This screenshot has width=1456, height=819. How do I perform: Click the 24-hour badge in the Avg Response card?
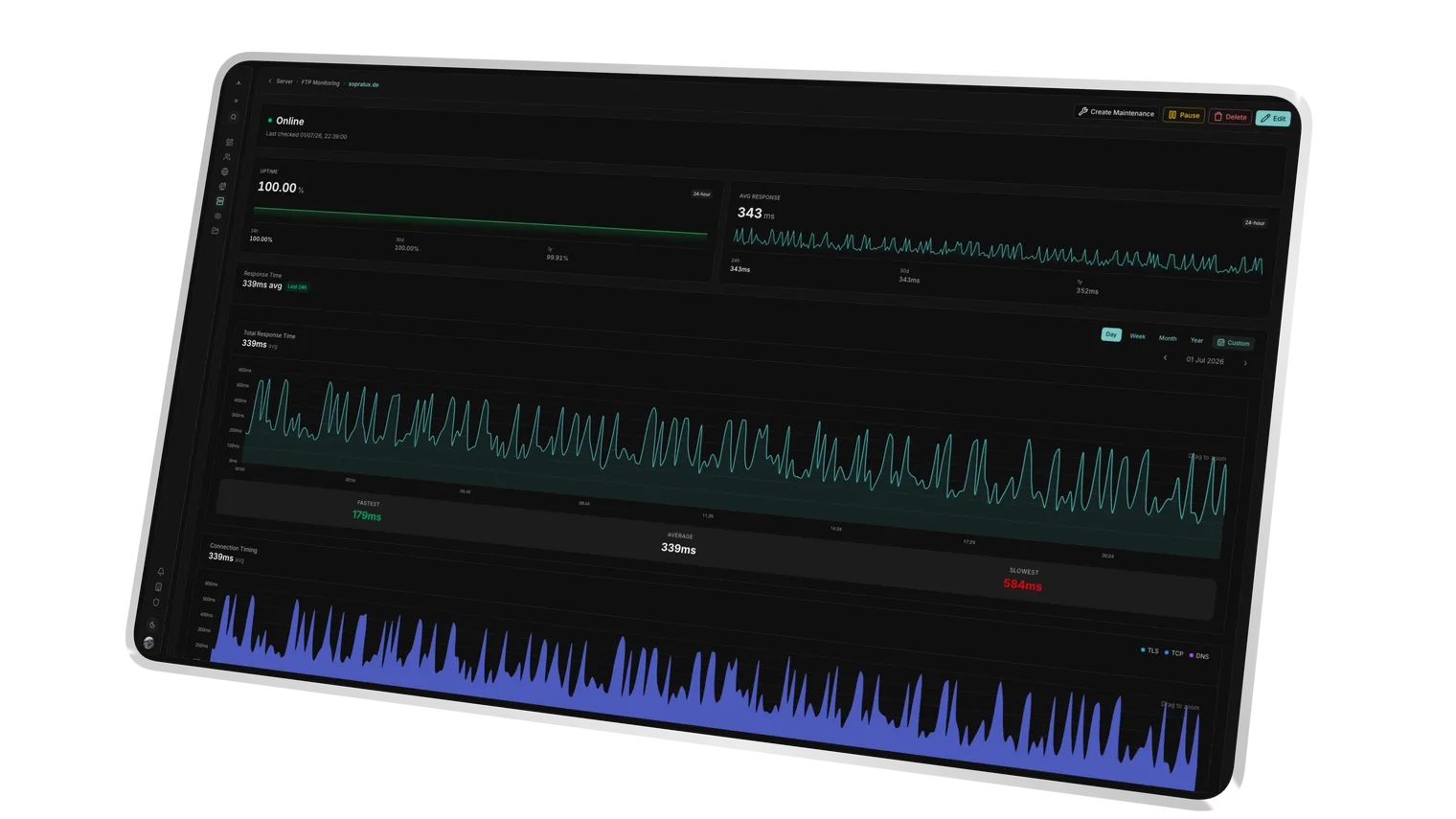[x=1254, y=223]
